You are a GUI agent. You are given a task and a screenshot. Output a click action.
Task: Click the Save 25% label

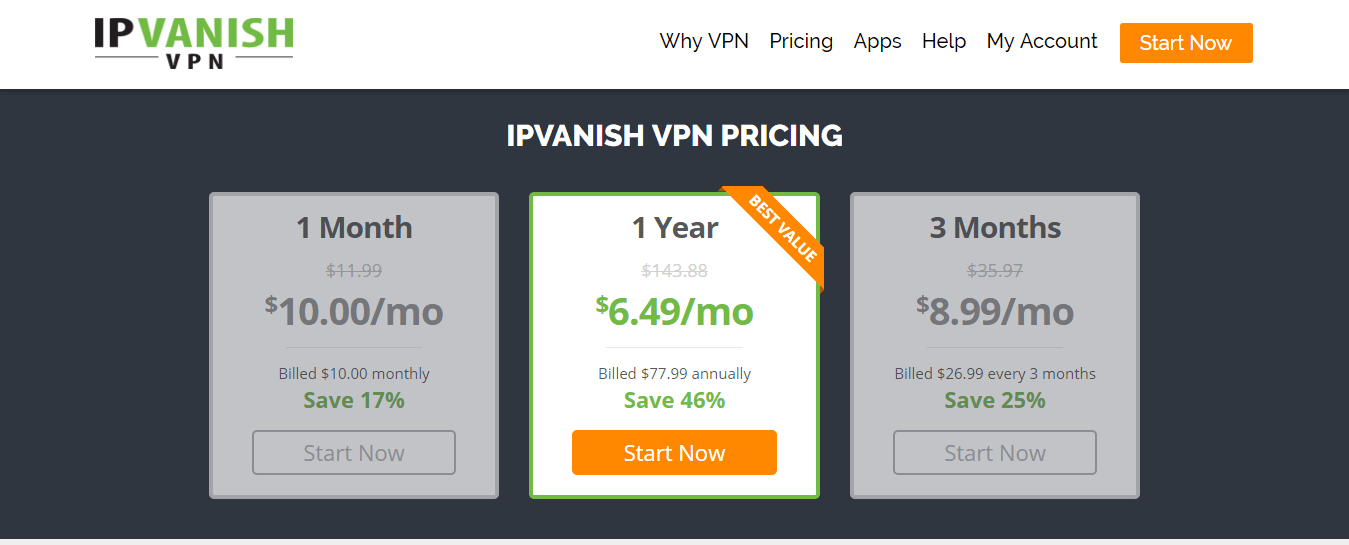coord(995,400)
